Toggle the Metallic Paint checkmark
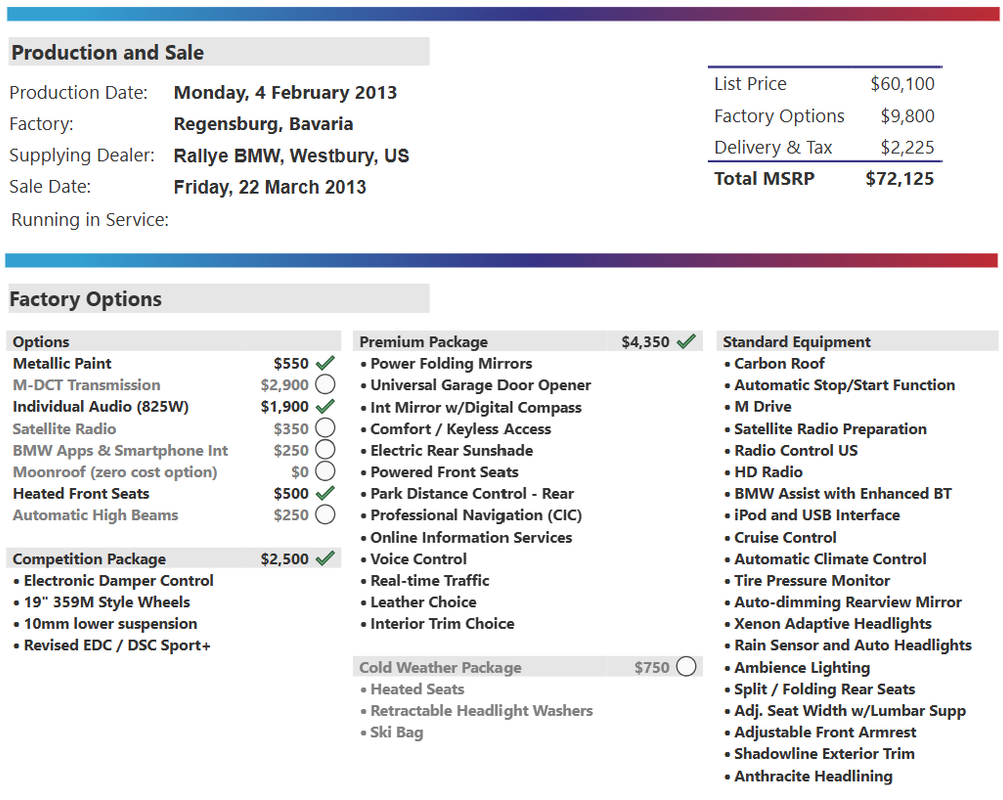Screen dimensions: 1003x800 [326, 363]
